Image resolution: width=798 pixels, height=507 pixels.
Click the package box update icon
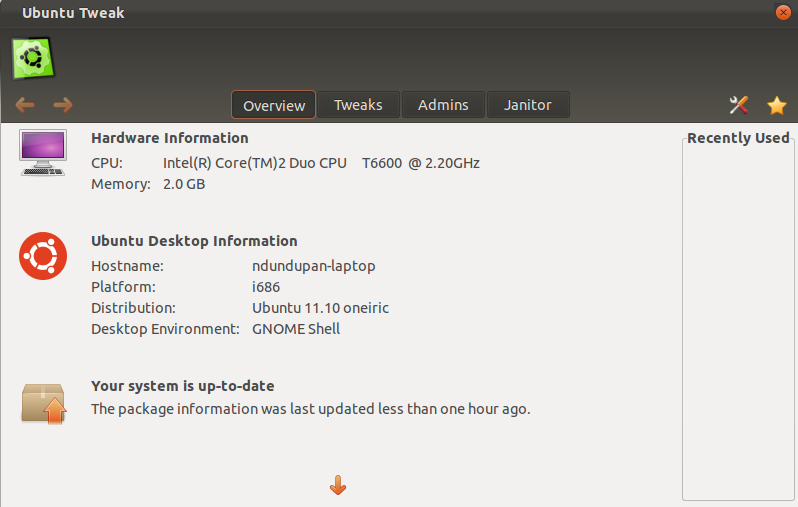coord(44,404)
